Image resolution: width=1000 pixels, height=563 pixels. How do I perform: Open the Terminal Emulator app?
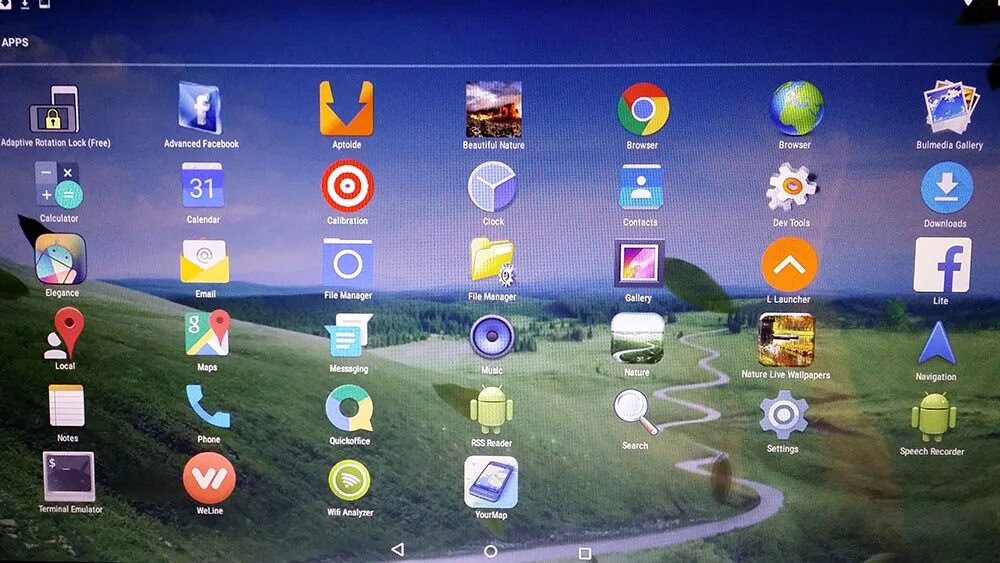click(x=68, y=476)
